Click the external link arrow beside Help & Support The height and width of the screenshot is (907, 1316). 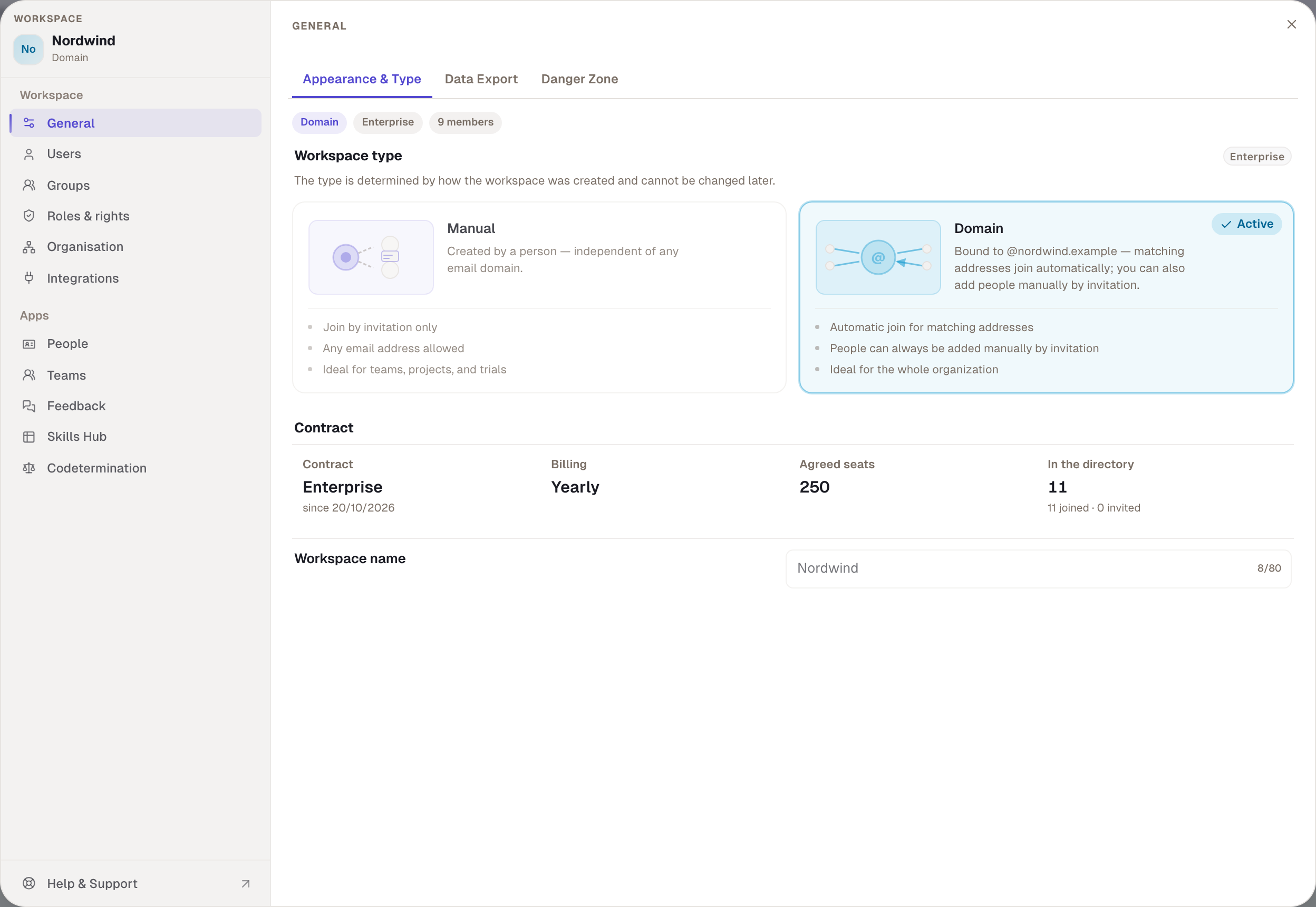(246, 884)
